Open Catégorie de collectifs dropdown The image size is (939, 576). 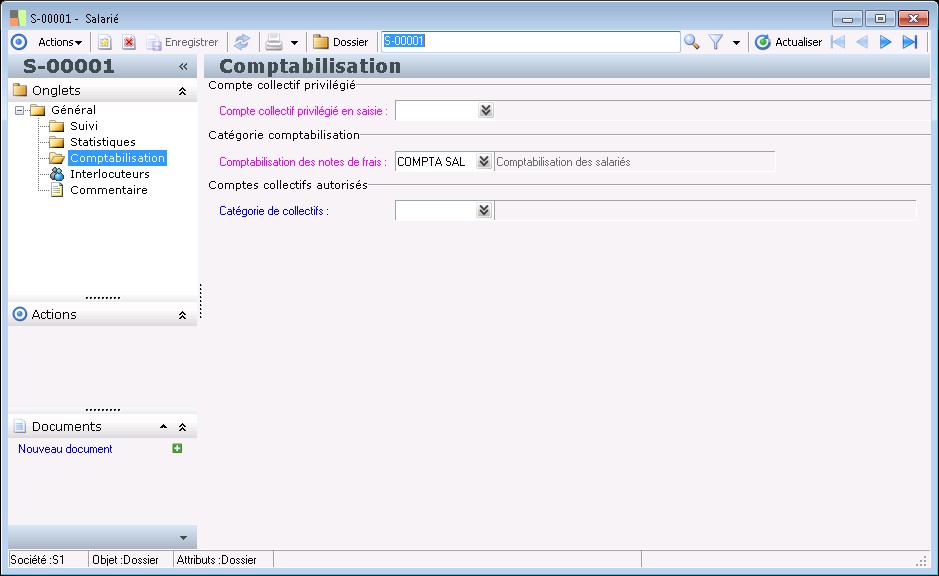tap(484, 210)
